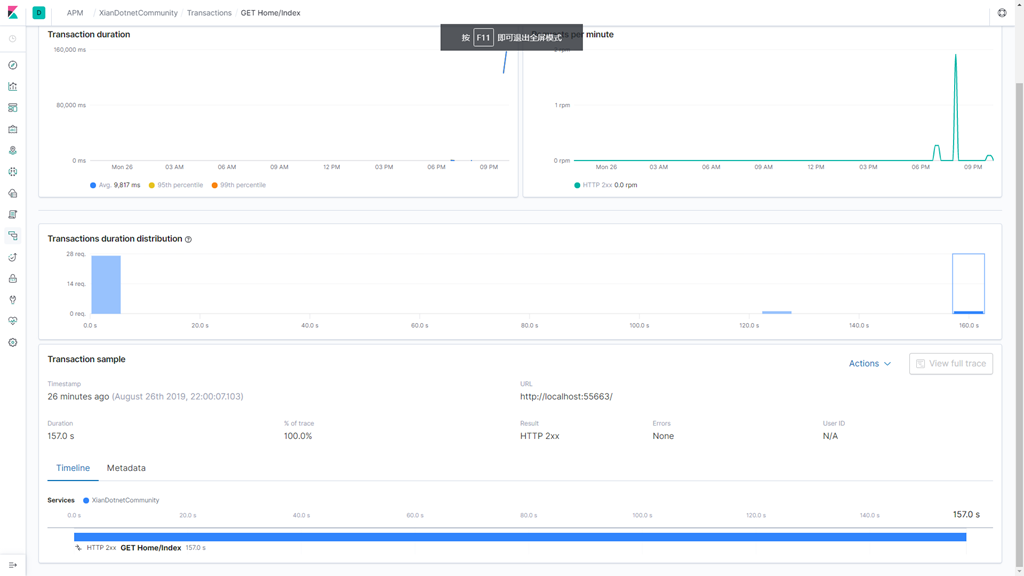Toggle the Avg. legend series
Screen dimensions: 1024x576
pos(115,185)
